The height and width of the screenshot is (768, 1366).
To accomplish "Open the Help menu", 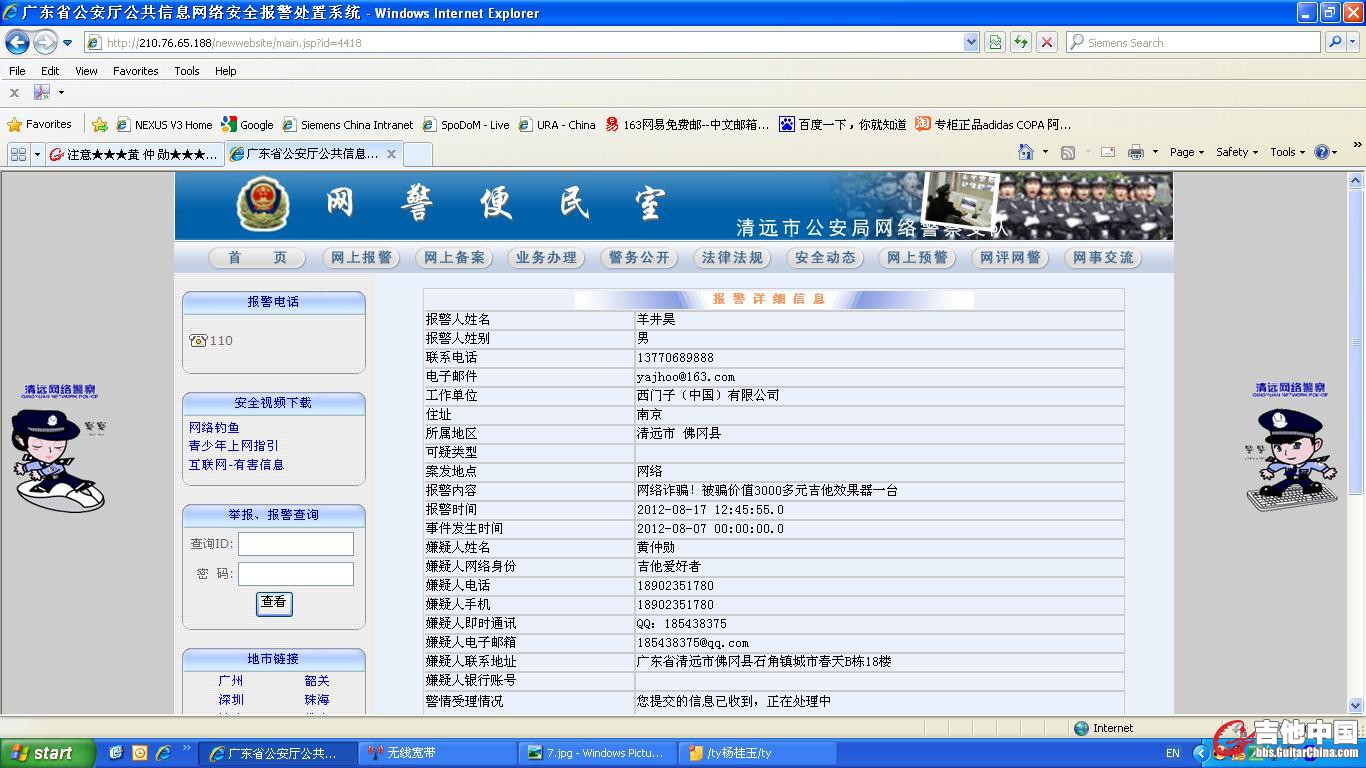I will 226,71.
